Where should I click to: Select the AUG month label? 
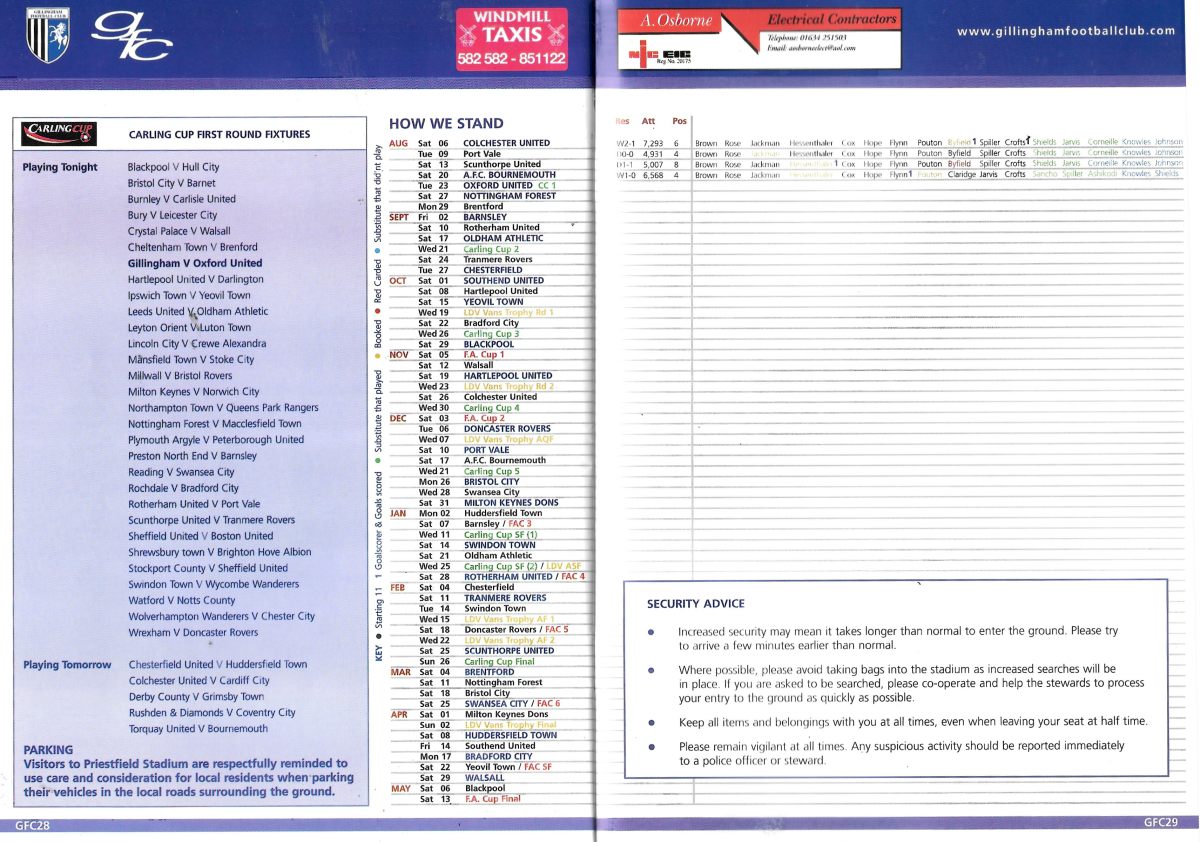(399, 143)
